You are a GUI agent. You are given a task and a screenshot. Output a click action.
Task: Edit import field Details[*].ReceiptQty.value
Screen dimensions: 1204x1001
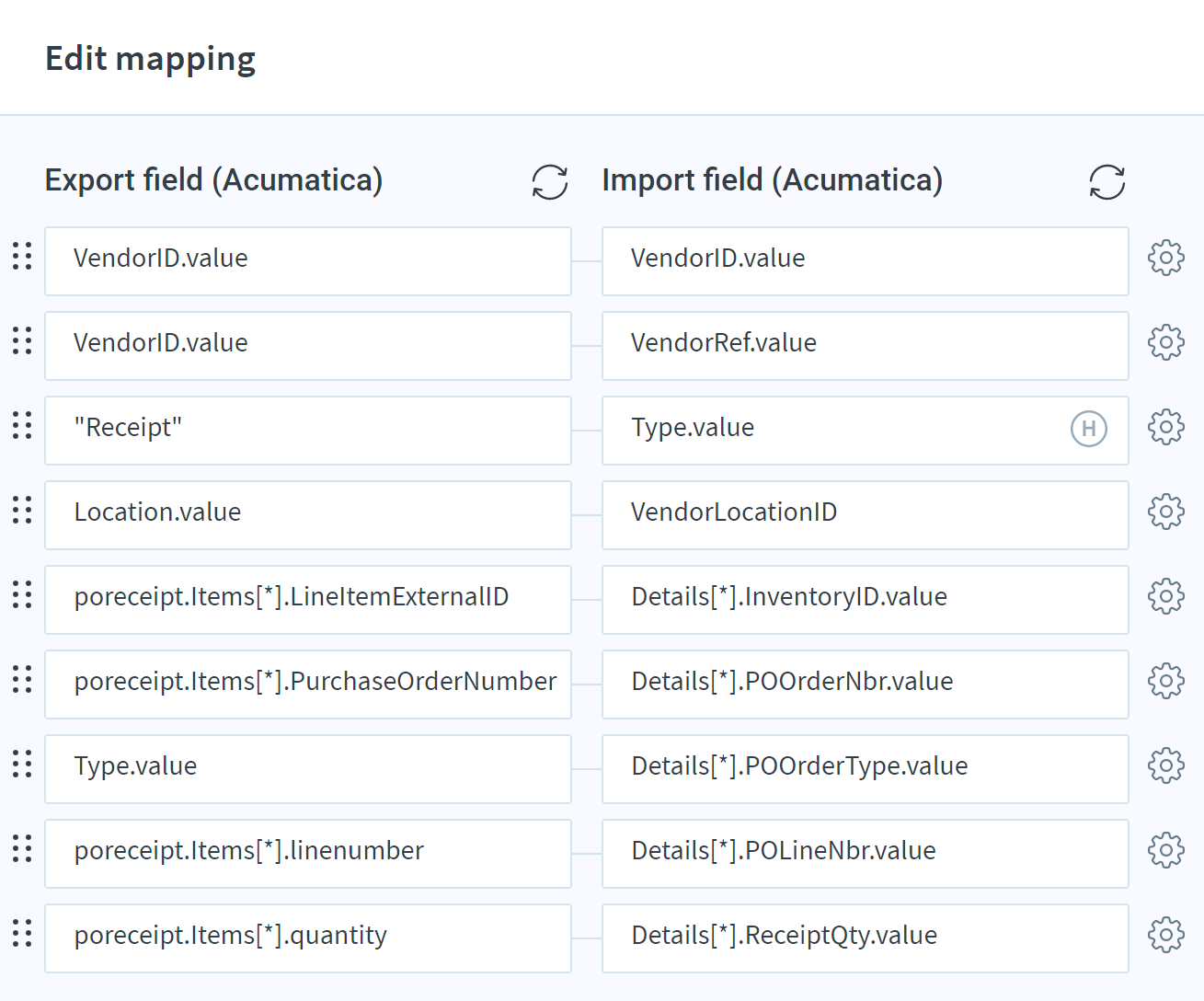pyautogui.click(x=866, y=938)
